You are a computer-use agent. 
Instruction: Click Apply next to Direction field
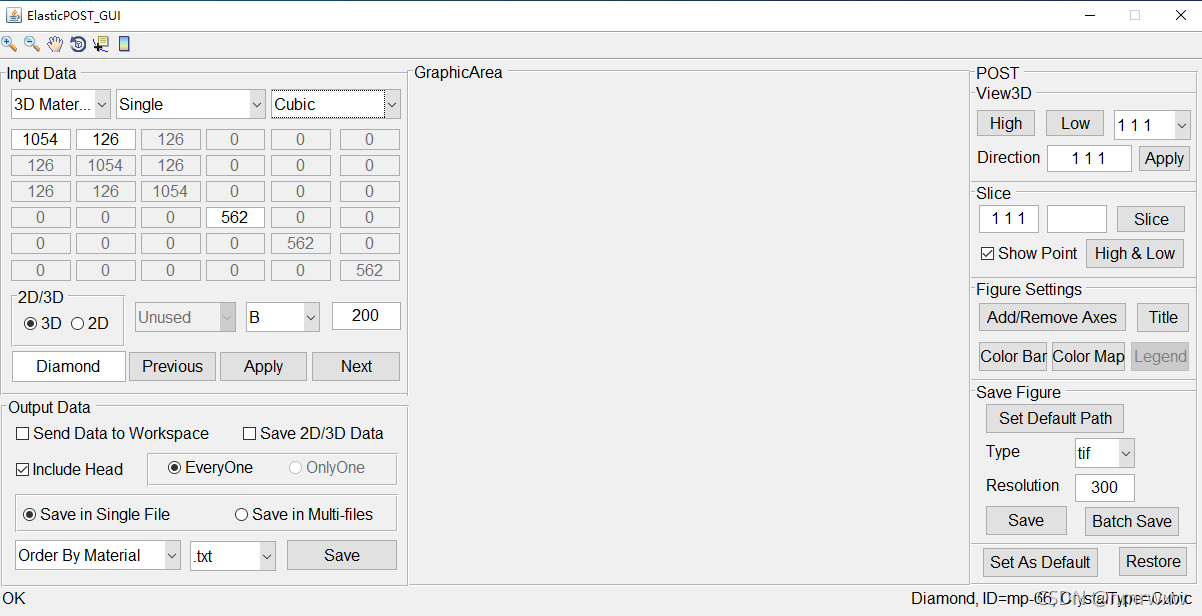pos(1164,159)
